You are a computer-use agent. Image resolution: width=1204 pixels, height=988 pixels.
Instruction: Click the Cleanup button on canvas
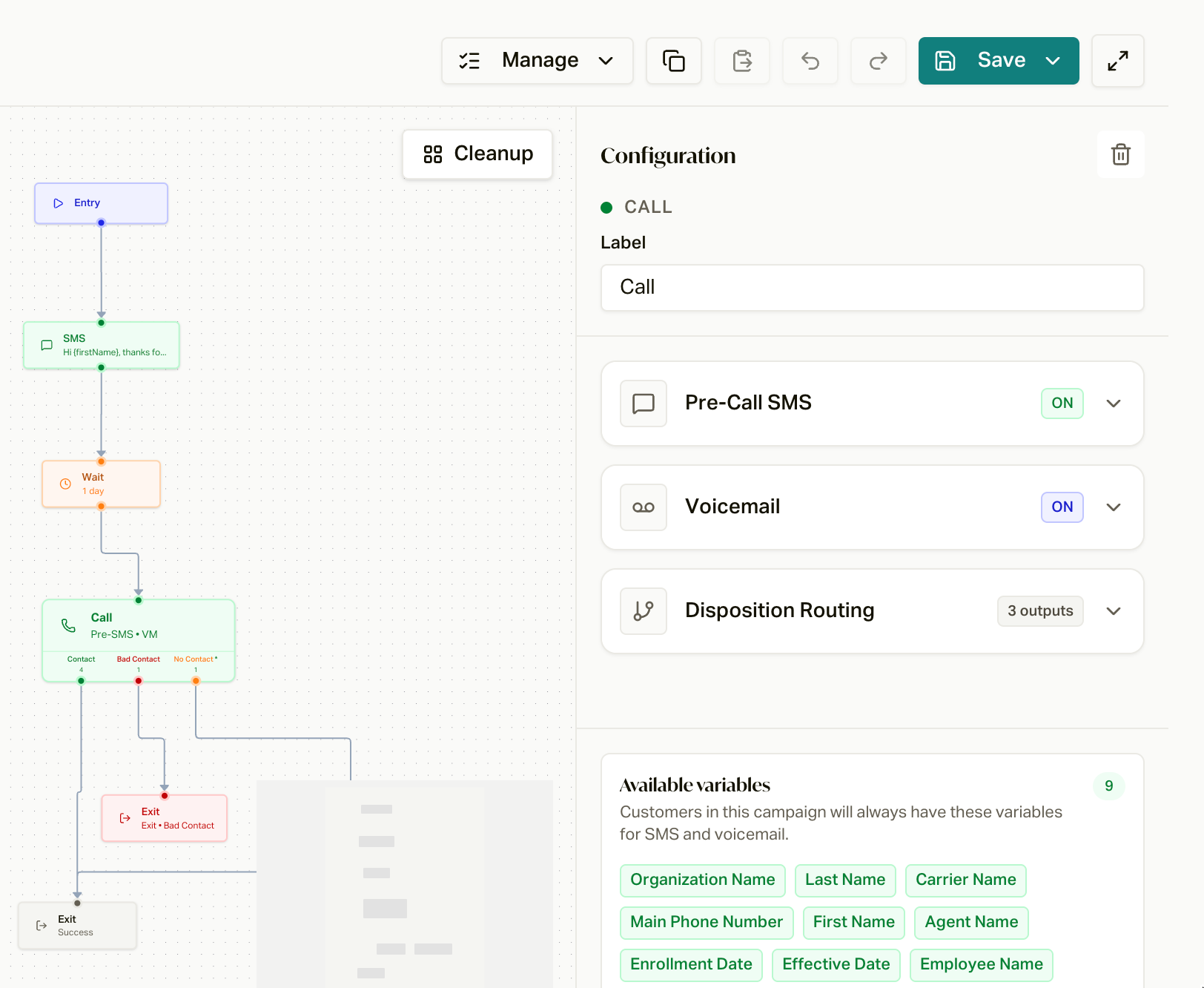[477, 154]
